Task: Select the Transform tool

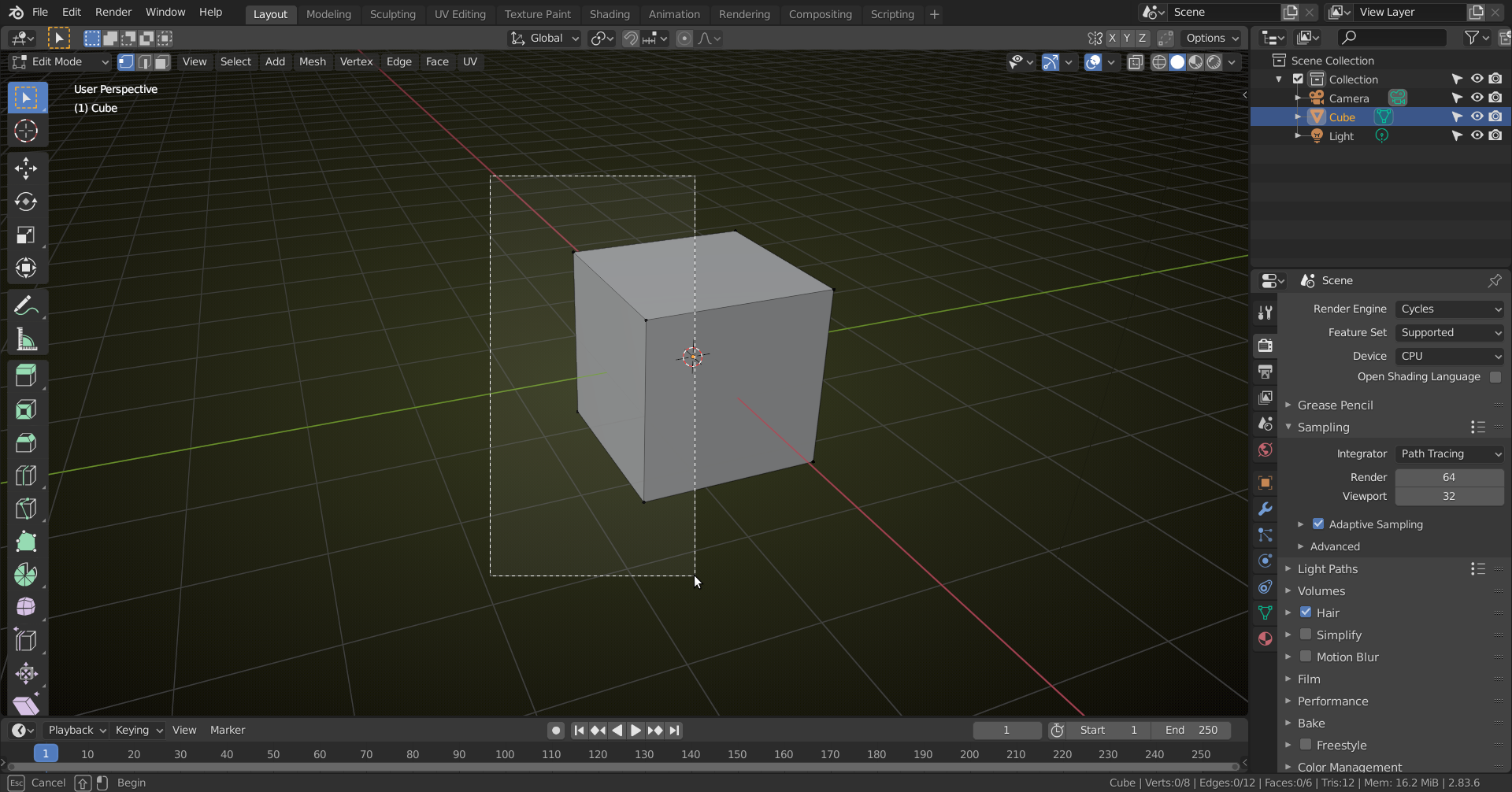Action: [26, 268]
